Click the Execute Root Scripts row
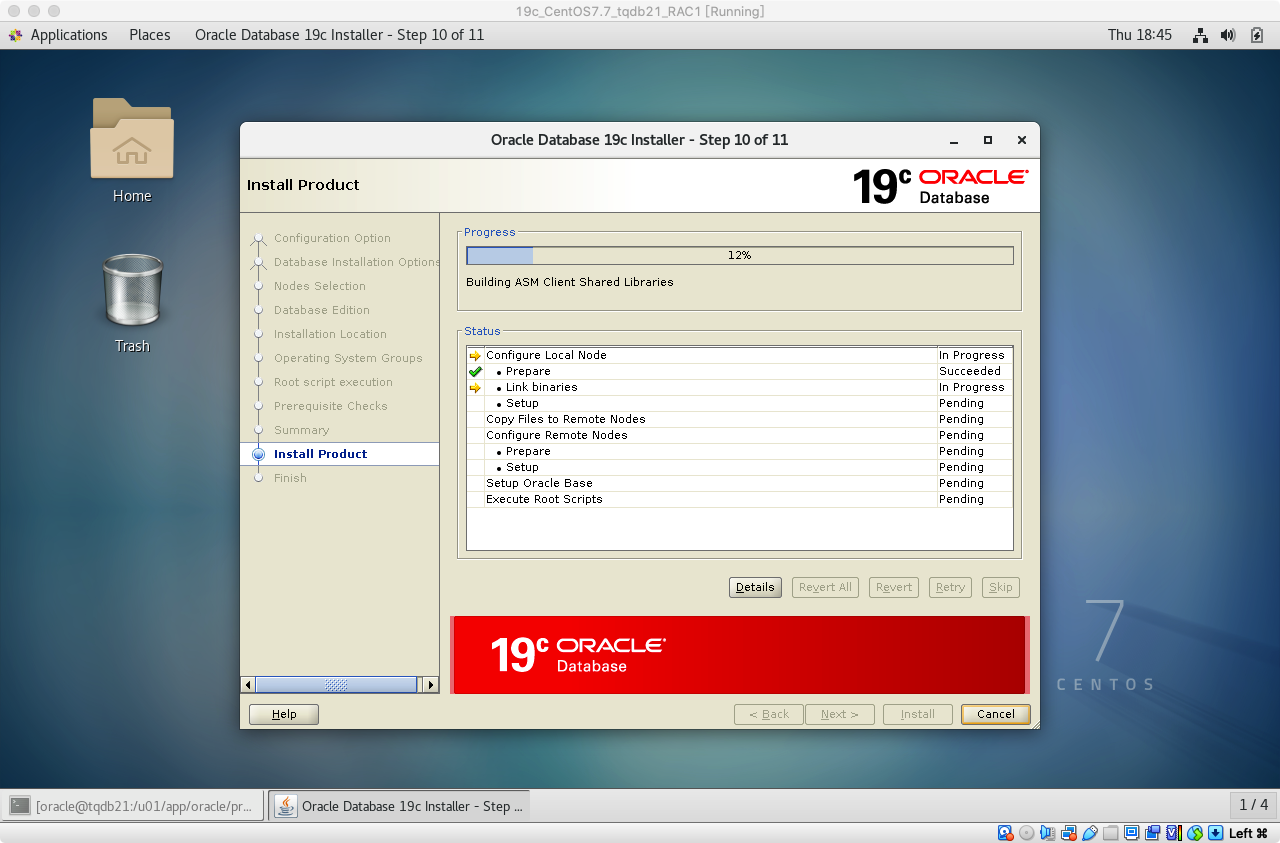The height and width of the screenshot is (843, 1280). tap(740, 499)
